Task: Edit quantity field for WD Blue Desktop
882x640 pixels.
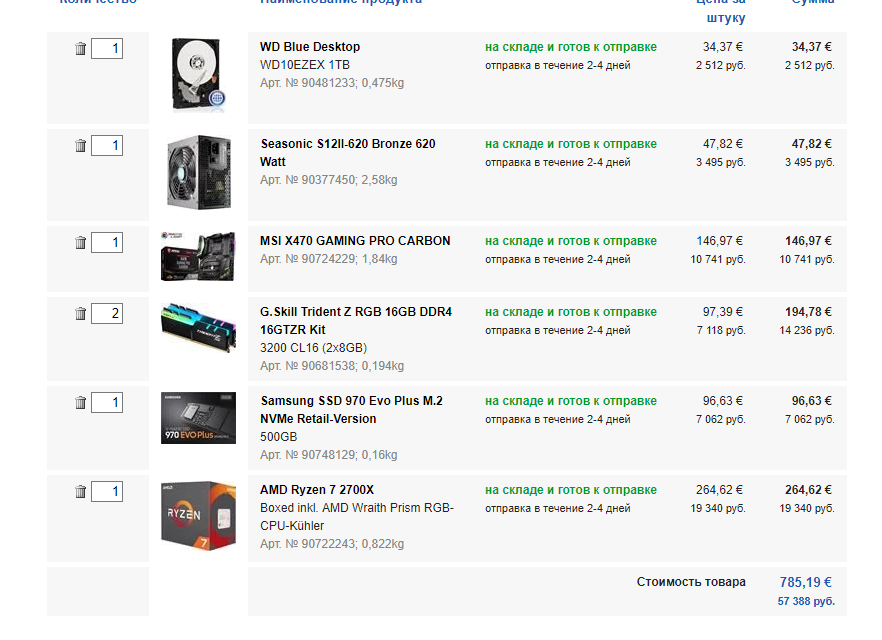Action: 107,48
